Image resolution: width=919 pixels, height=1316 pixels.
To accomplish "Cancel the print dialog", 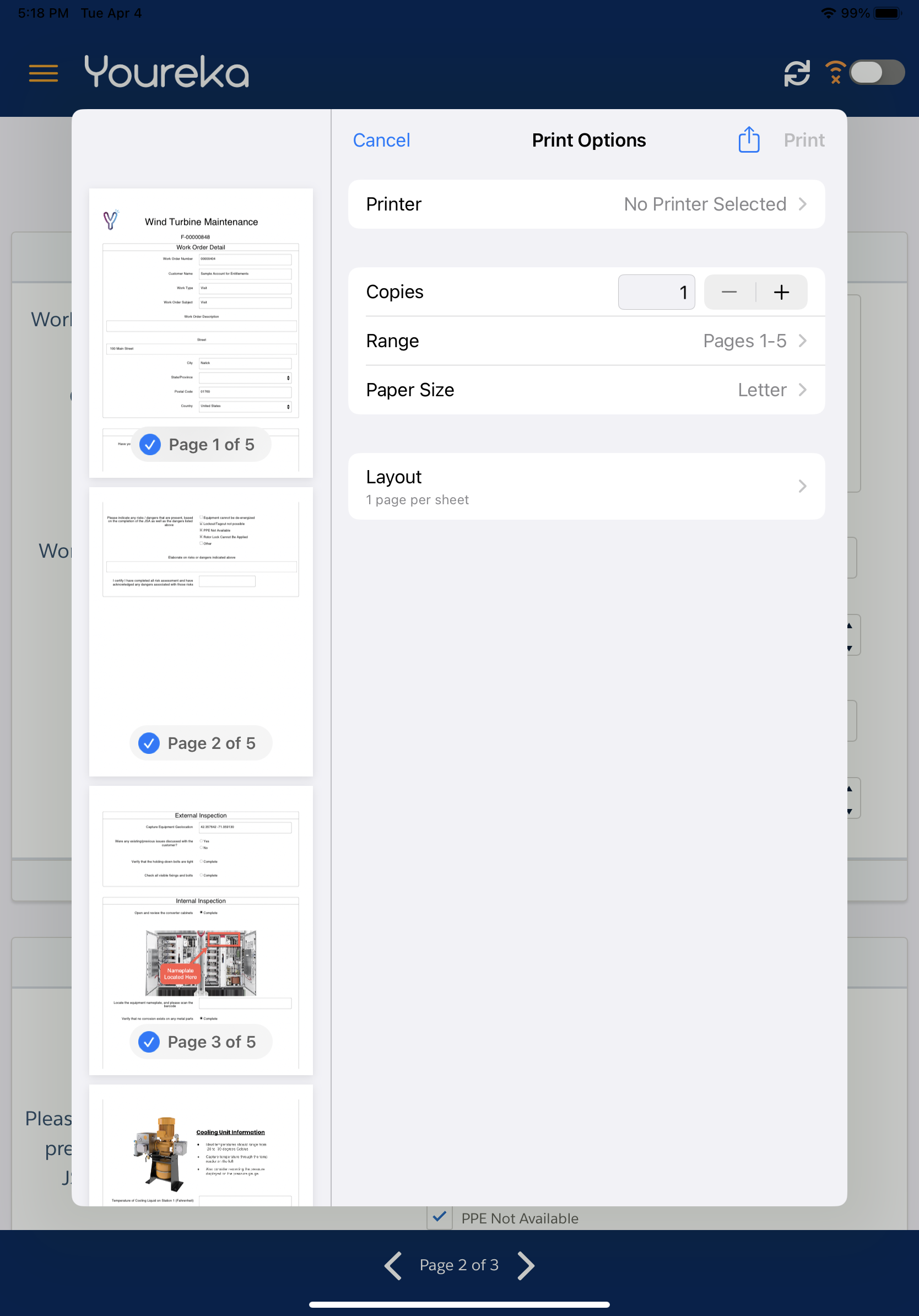I will [x=382, y=141].
